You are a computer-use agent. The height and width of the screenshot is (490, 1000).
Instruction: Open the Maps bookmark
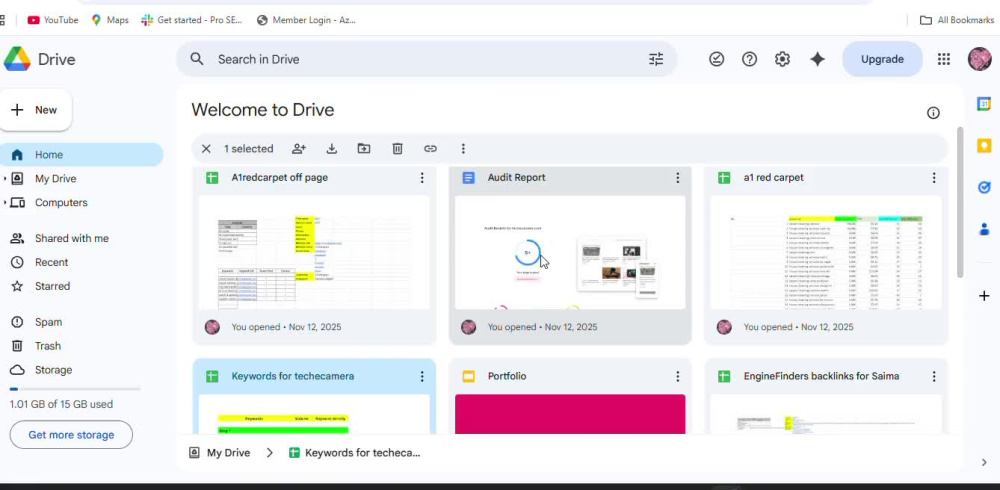(110, 20)
